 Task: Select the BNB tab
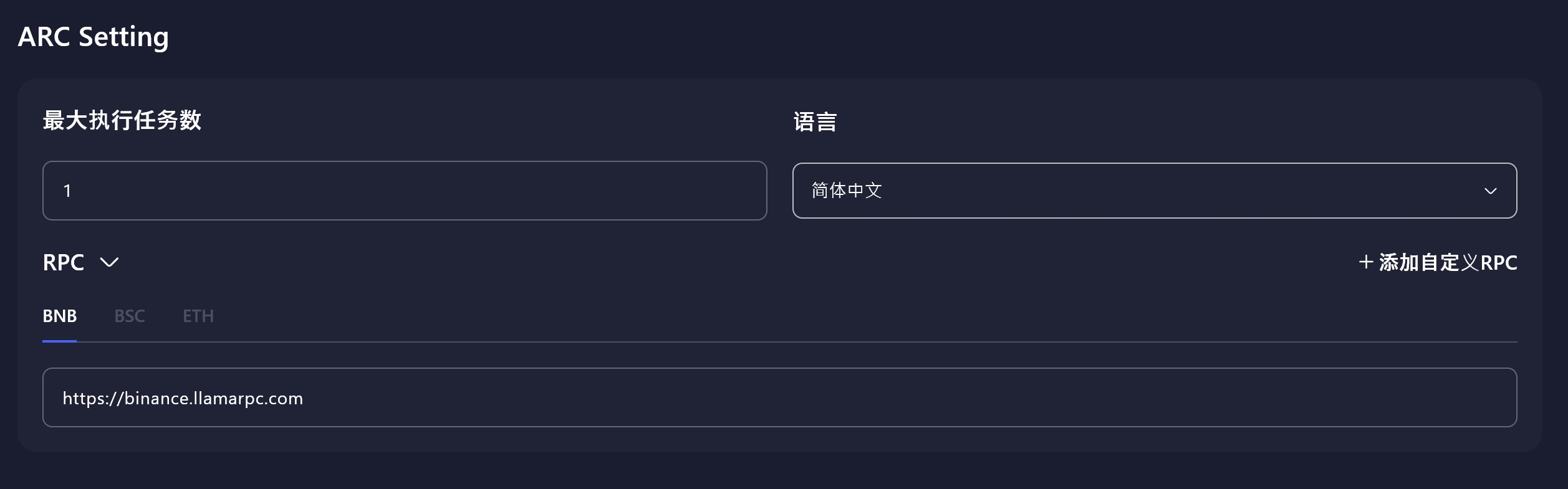tap(60, 316)
